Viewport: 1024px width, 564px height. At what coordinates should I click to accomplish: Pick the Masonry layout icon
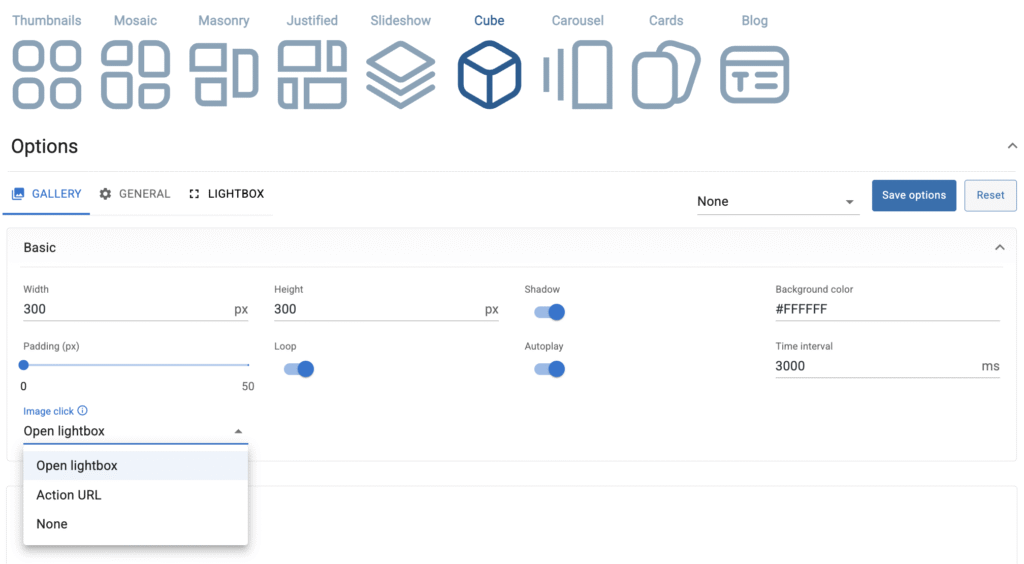[x=224, y=74]
